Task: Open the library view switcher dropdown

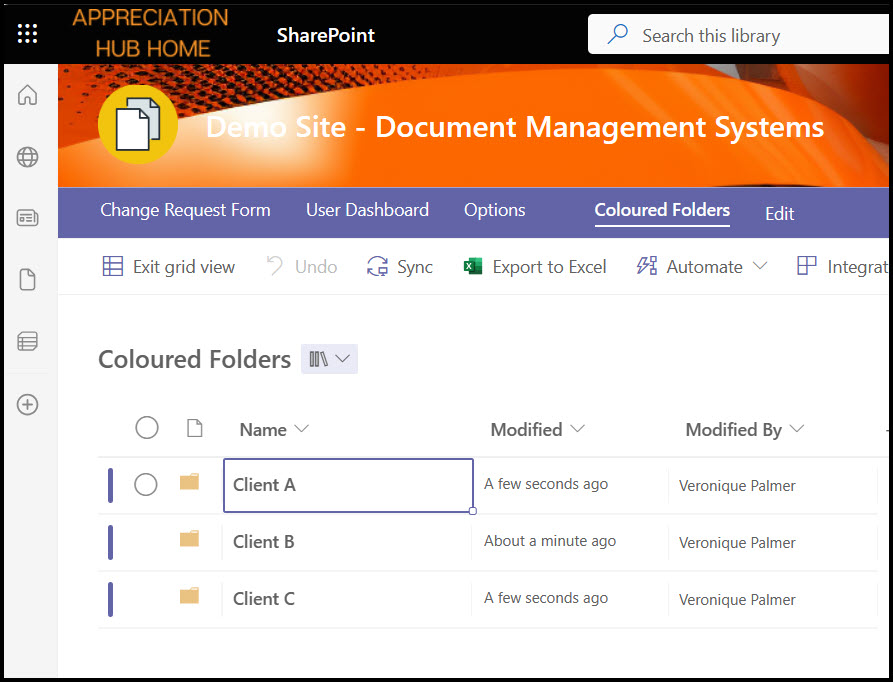Action: coord(329,359)
